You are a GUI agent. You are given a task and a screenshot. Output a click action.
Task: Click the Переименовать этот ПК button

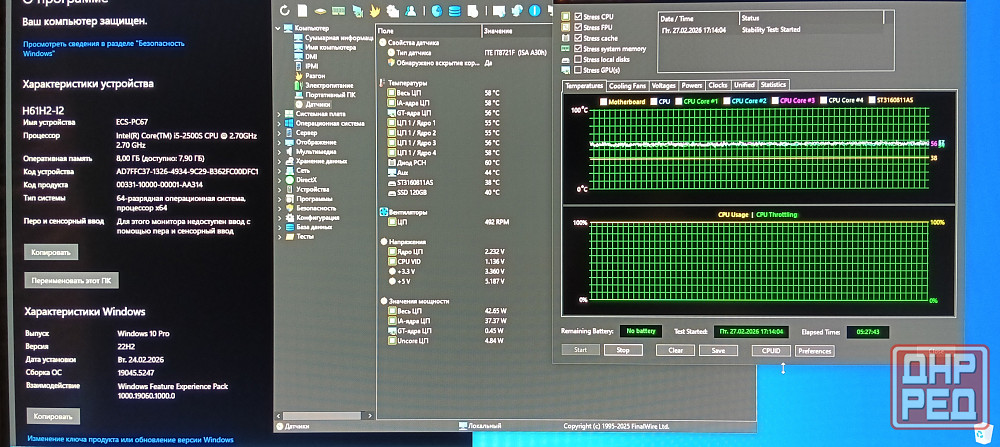(x=69, y=281)
